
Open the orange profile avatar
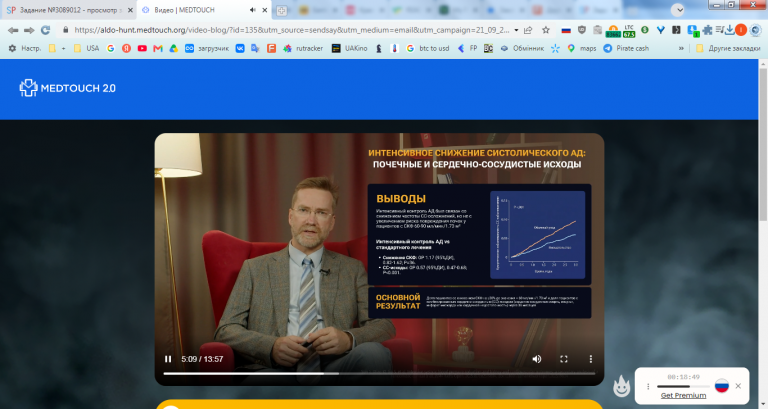point(741,30)
